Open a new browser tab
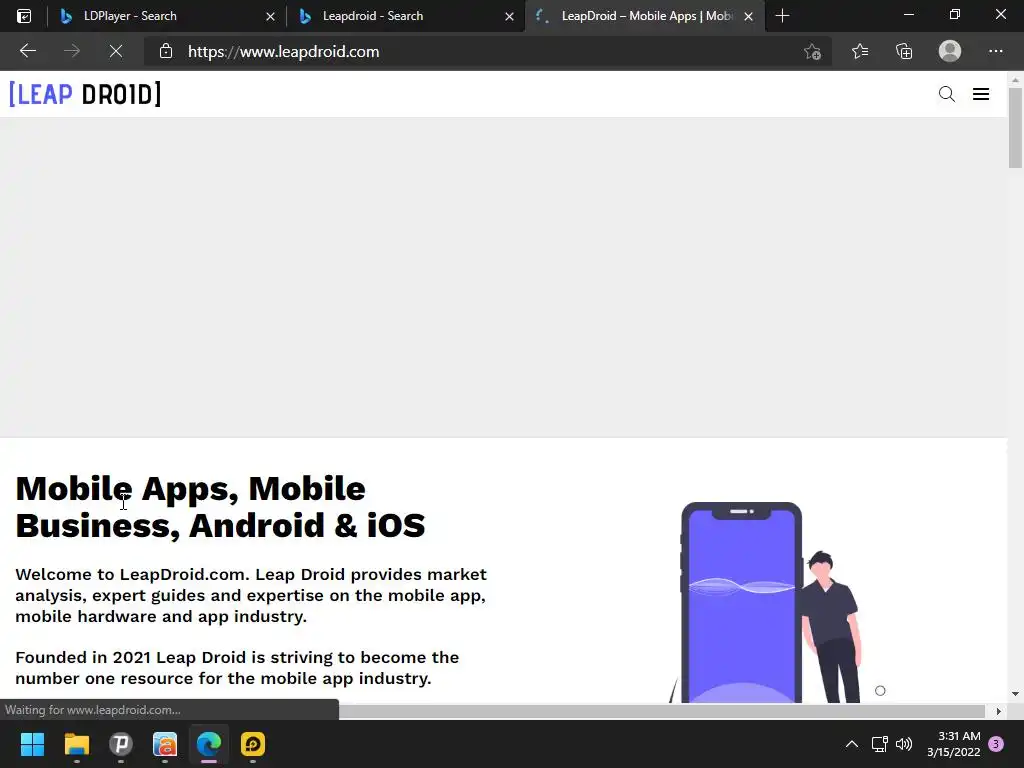Image resolution: width=1024 pixels, height=768 pixels. pos(782,16)
